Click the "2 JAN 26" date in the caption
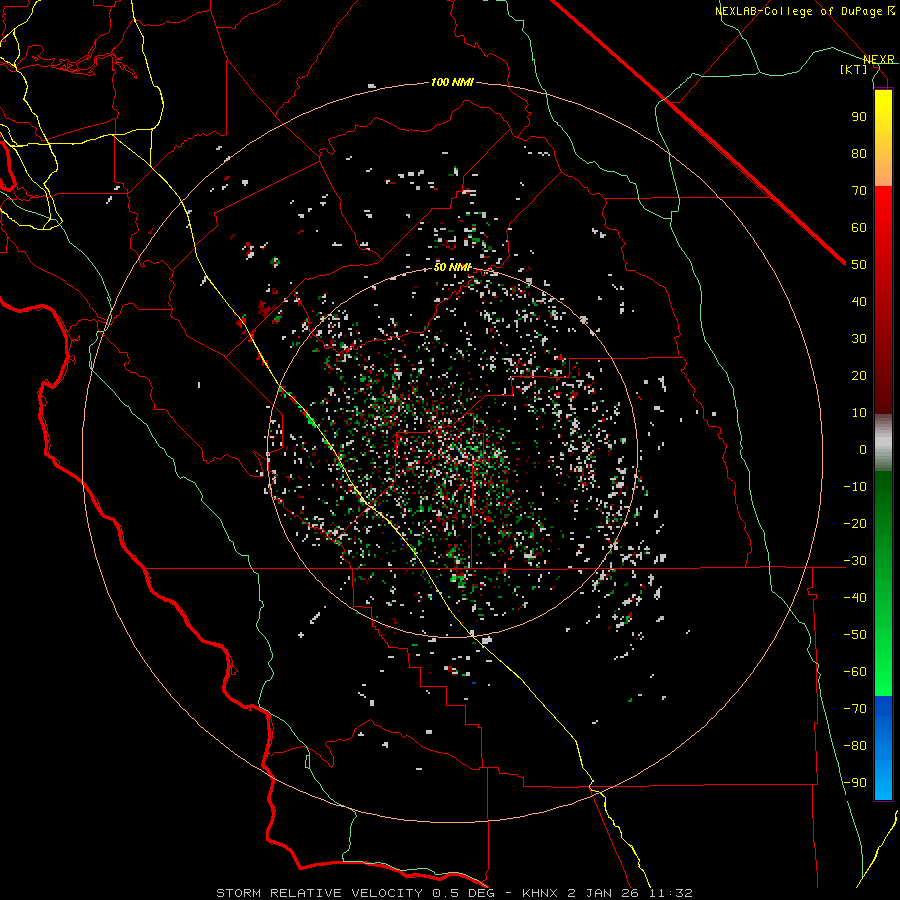The width and height of the screenshot is (900, 900). pyautogui.click(x=601, y=893)
